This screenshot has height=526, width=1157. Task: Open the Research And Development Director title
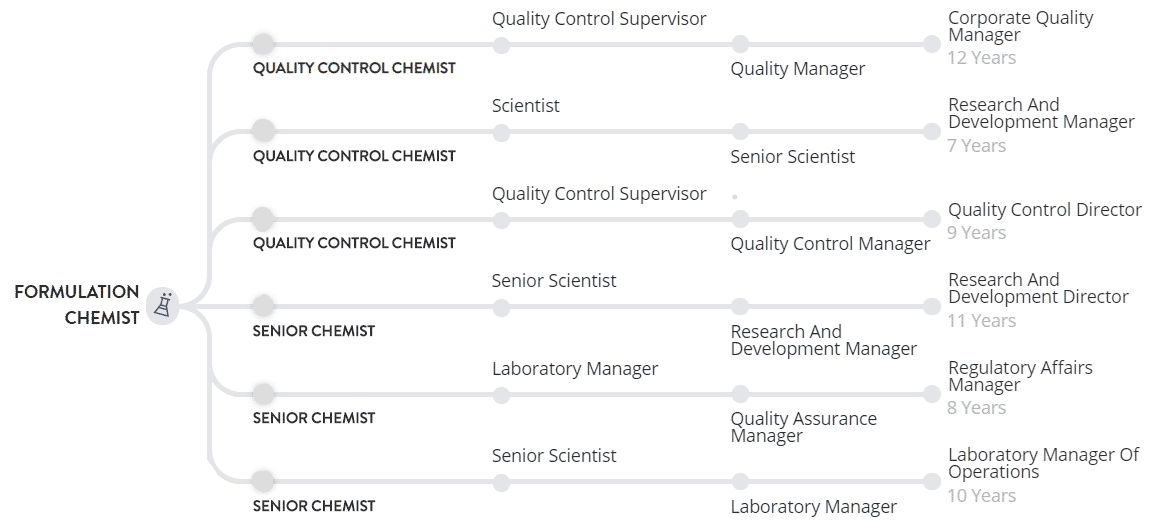click(1038, 288)
